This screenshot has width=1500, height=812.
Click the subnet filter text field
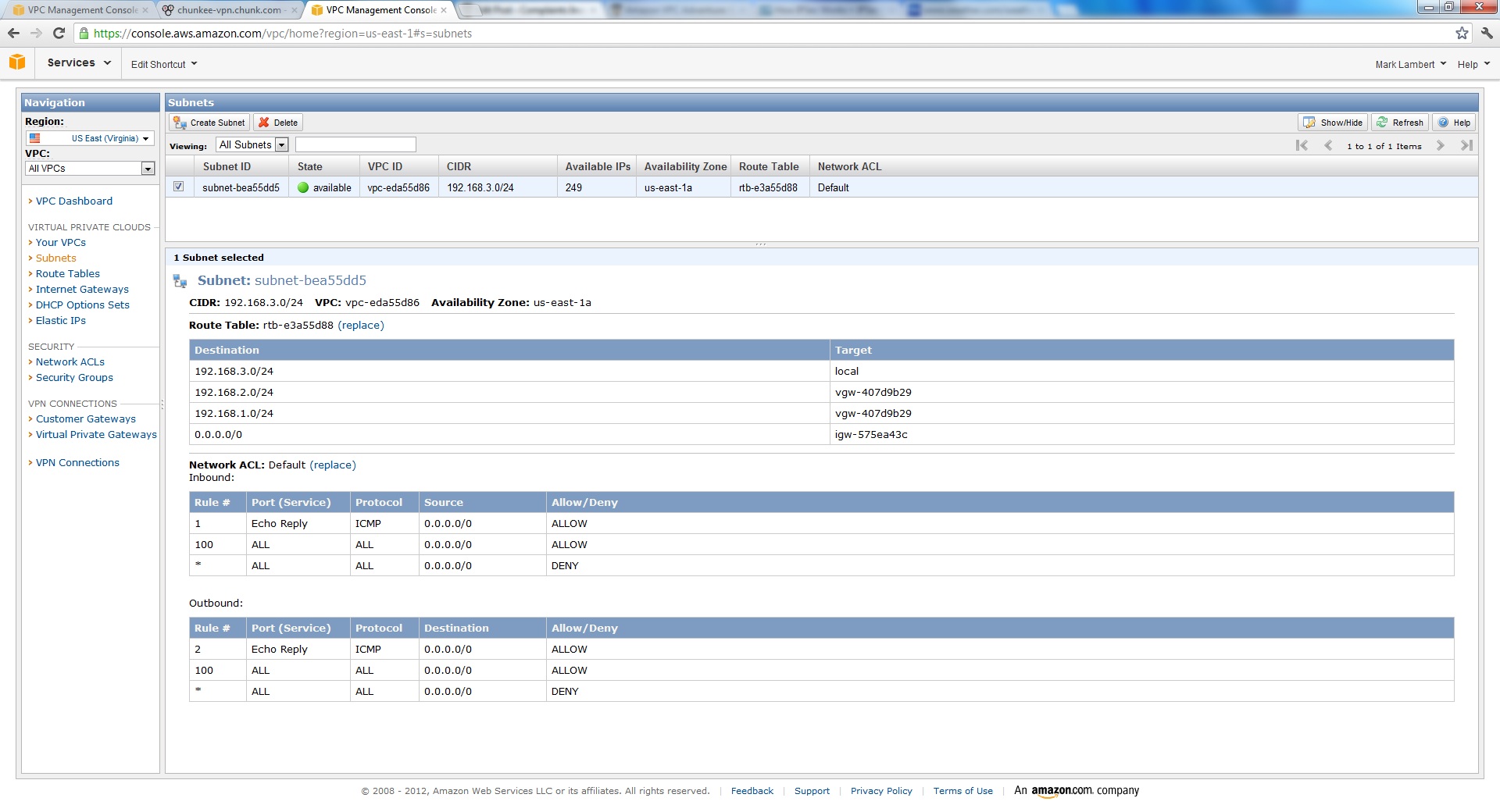pos(355,144)
